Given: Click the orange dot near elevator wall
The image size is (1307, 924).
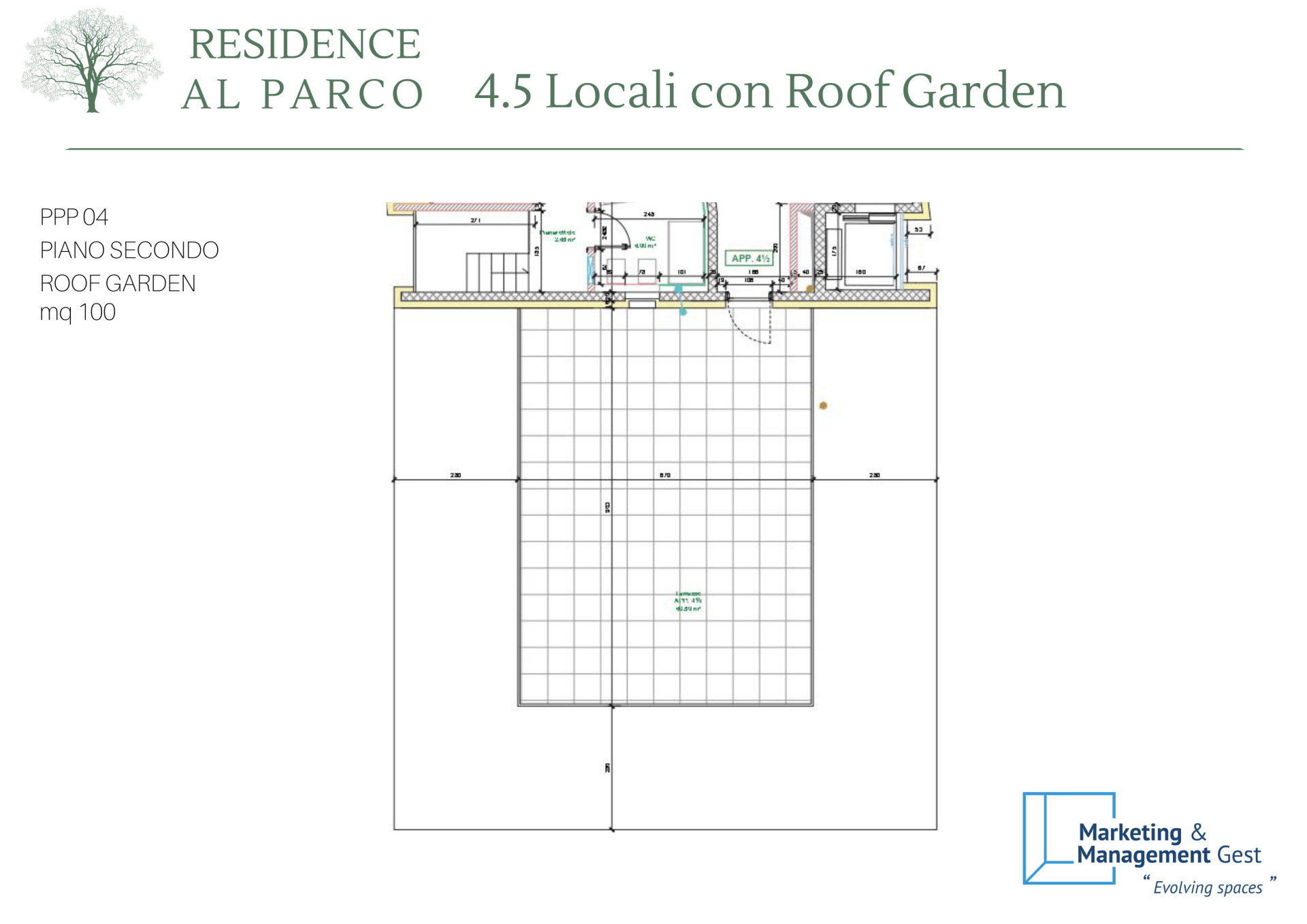Looking at the screenshot, I should [x=809, y=289].
